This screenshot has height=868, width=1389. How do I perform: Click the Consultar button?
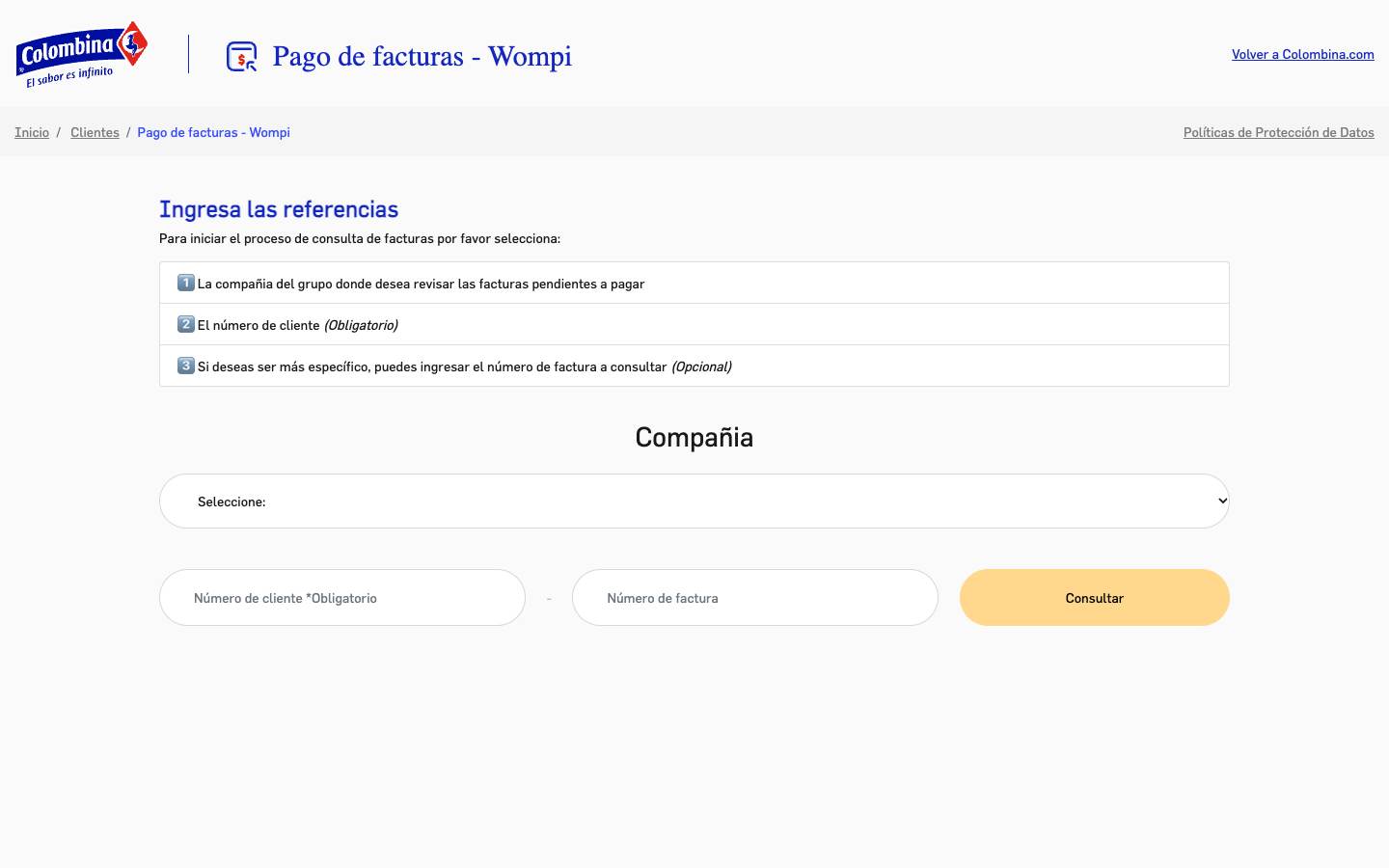coord(1095,598)
